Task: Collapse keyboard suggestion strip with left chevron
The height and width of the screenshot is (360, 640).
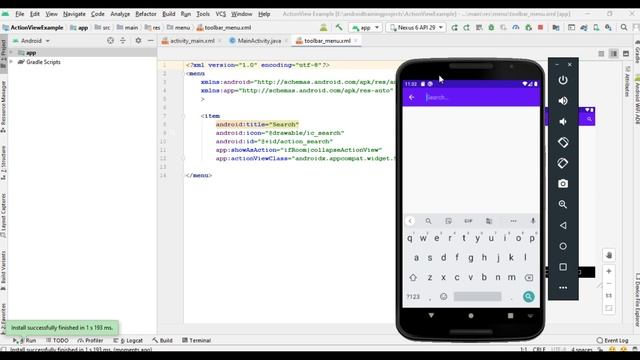Action: (410, 221)
